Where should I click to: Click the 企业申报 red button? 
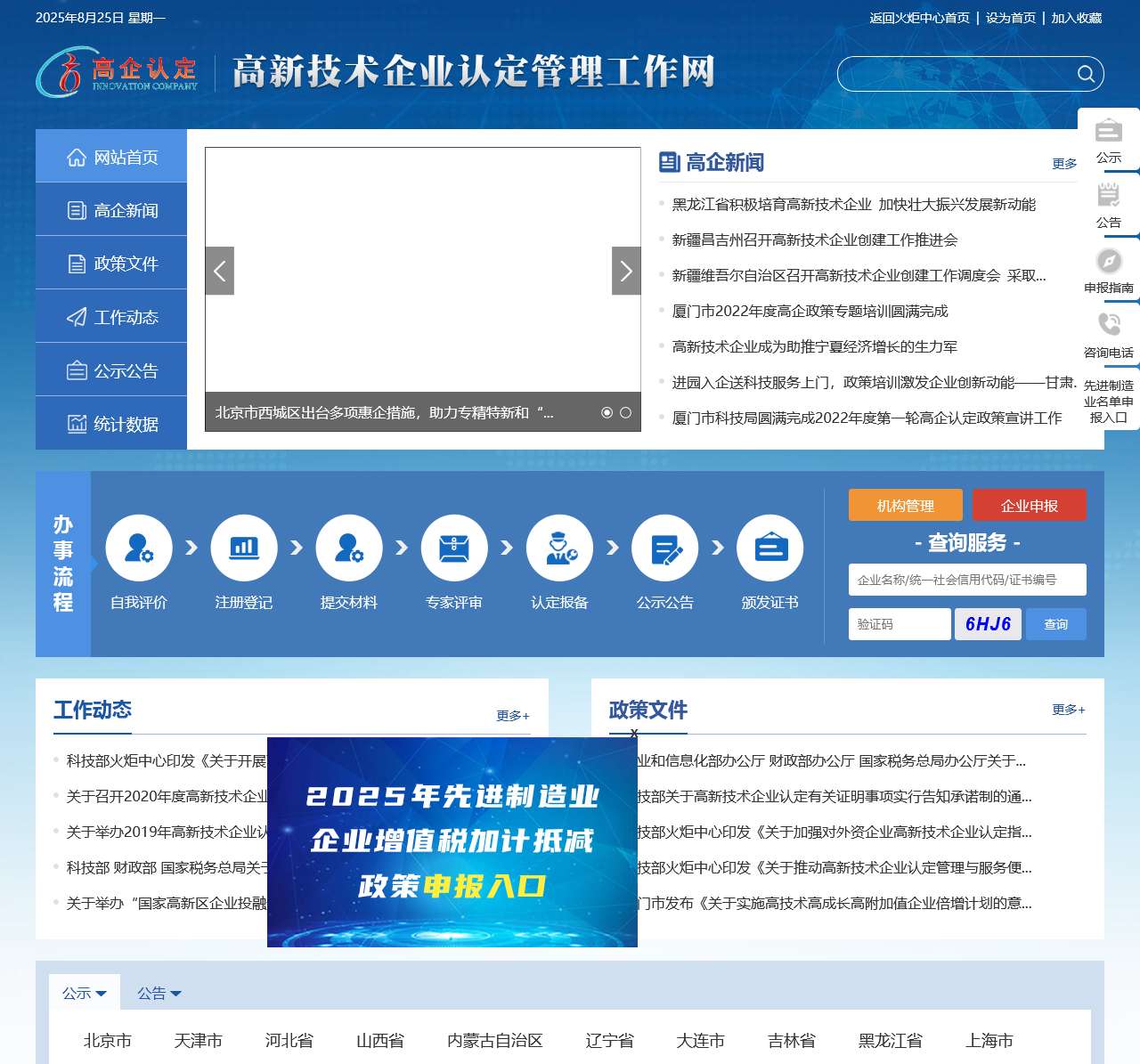click(1030, 505)
